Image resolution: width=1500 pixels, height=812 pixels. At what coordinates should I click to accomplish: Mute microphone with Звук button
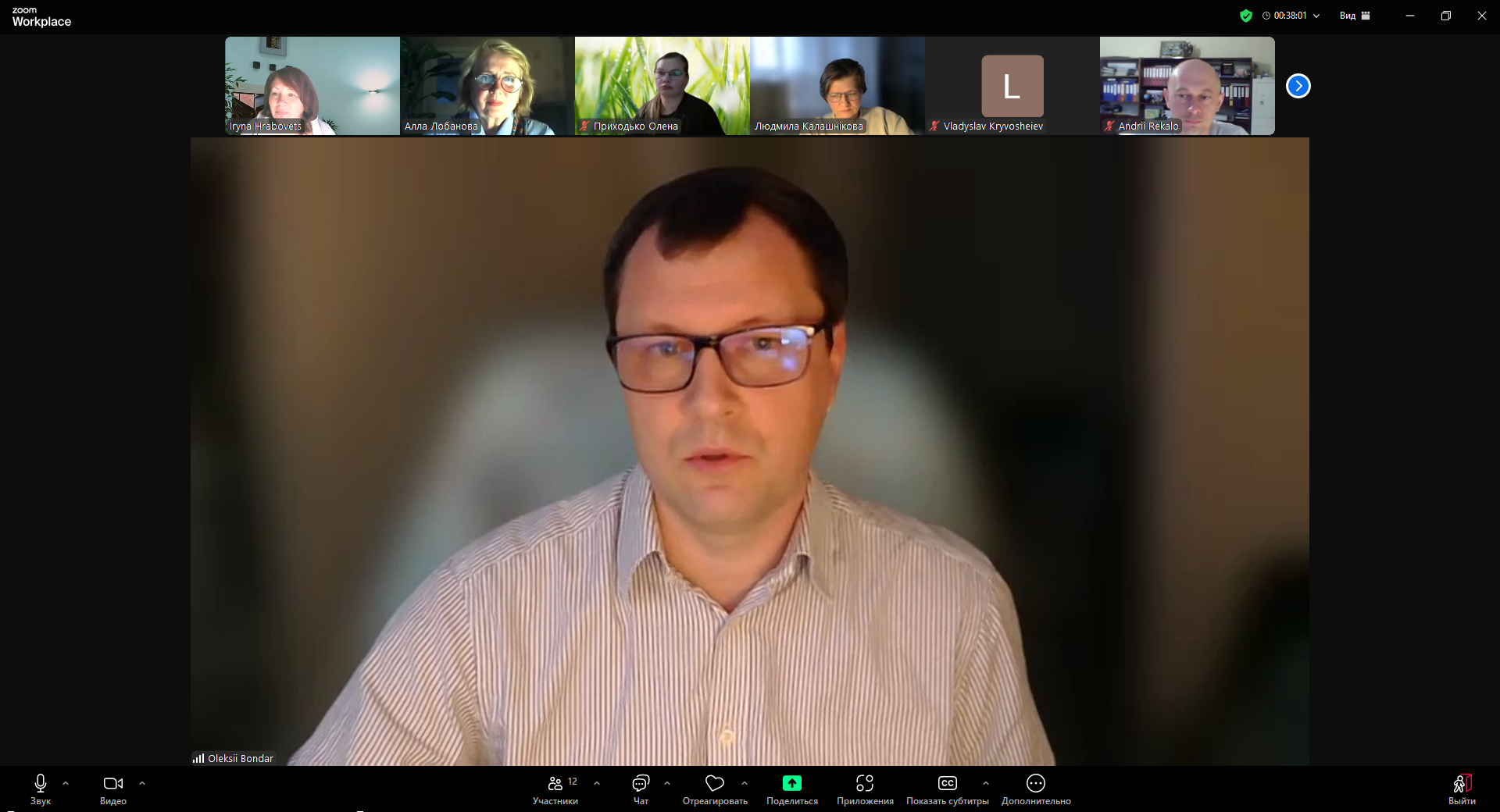41,789
